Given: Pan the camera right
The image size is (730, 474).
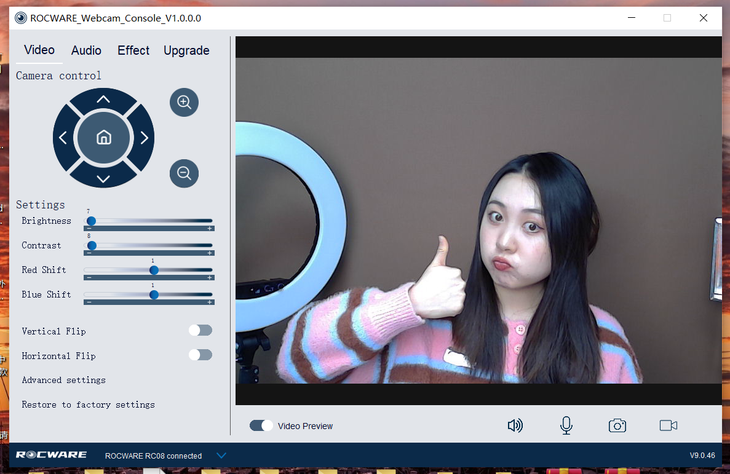Looking at the screenshot, I should click(144, 138).
